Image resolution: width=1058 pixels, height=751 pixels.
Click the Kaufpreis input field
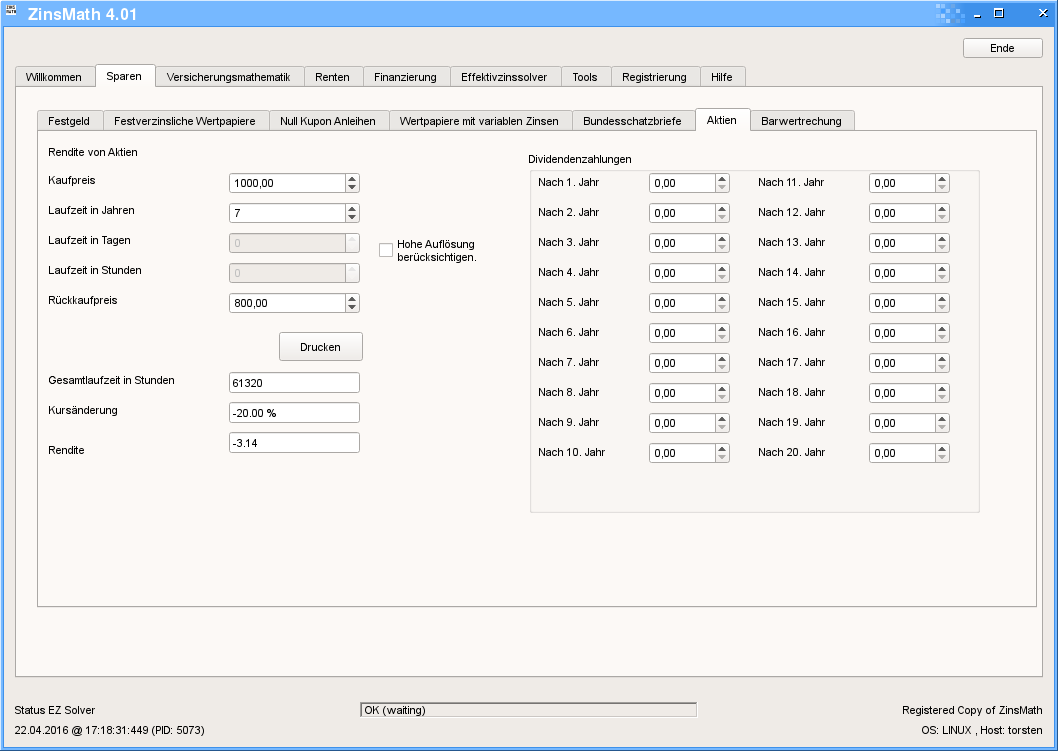point(286,183)
